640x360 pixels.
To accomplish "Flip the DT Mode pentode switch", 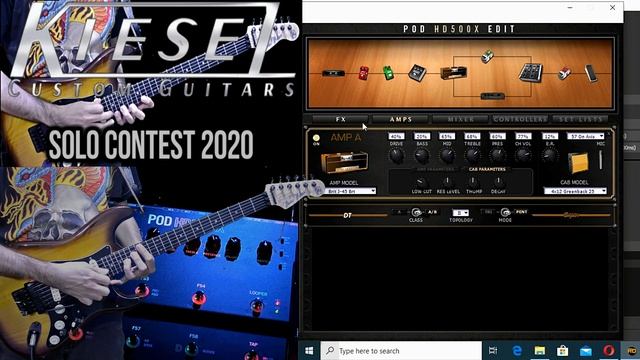I will click(505, 212).
